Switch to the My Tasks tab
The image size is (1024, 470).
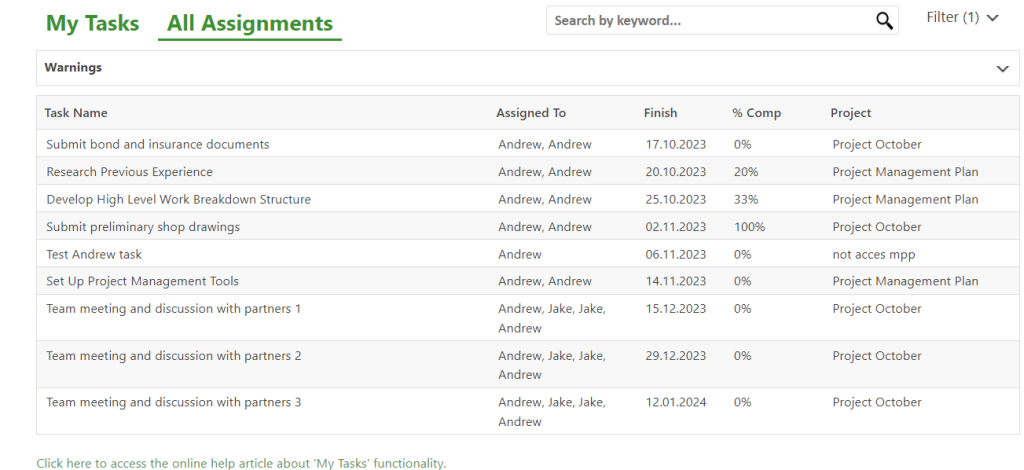pos(93,24)
